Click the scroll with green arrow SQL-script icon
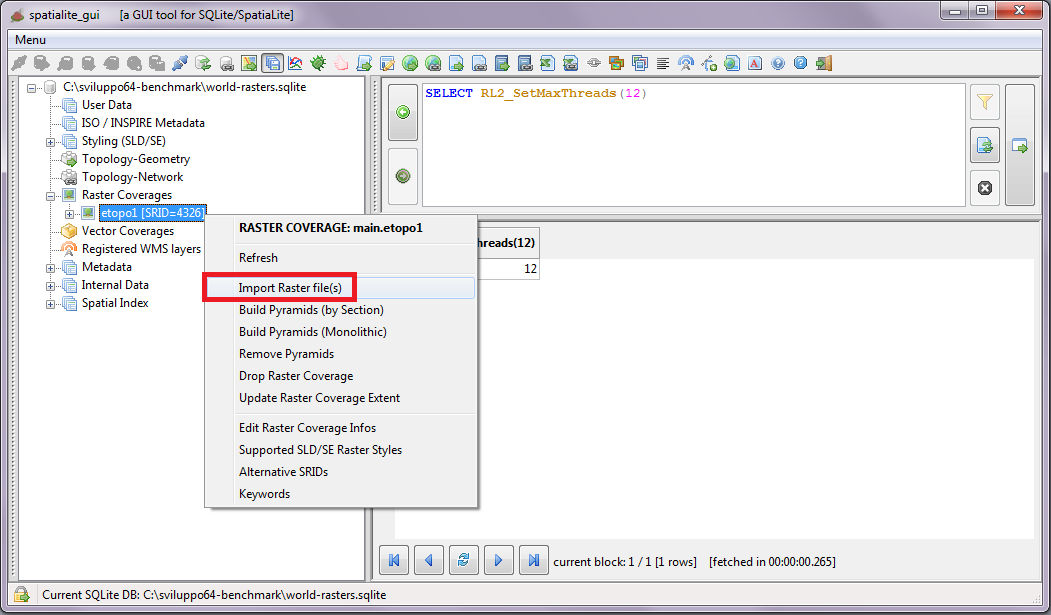 coord(364,63)
